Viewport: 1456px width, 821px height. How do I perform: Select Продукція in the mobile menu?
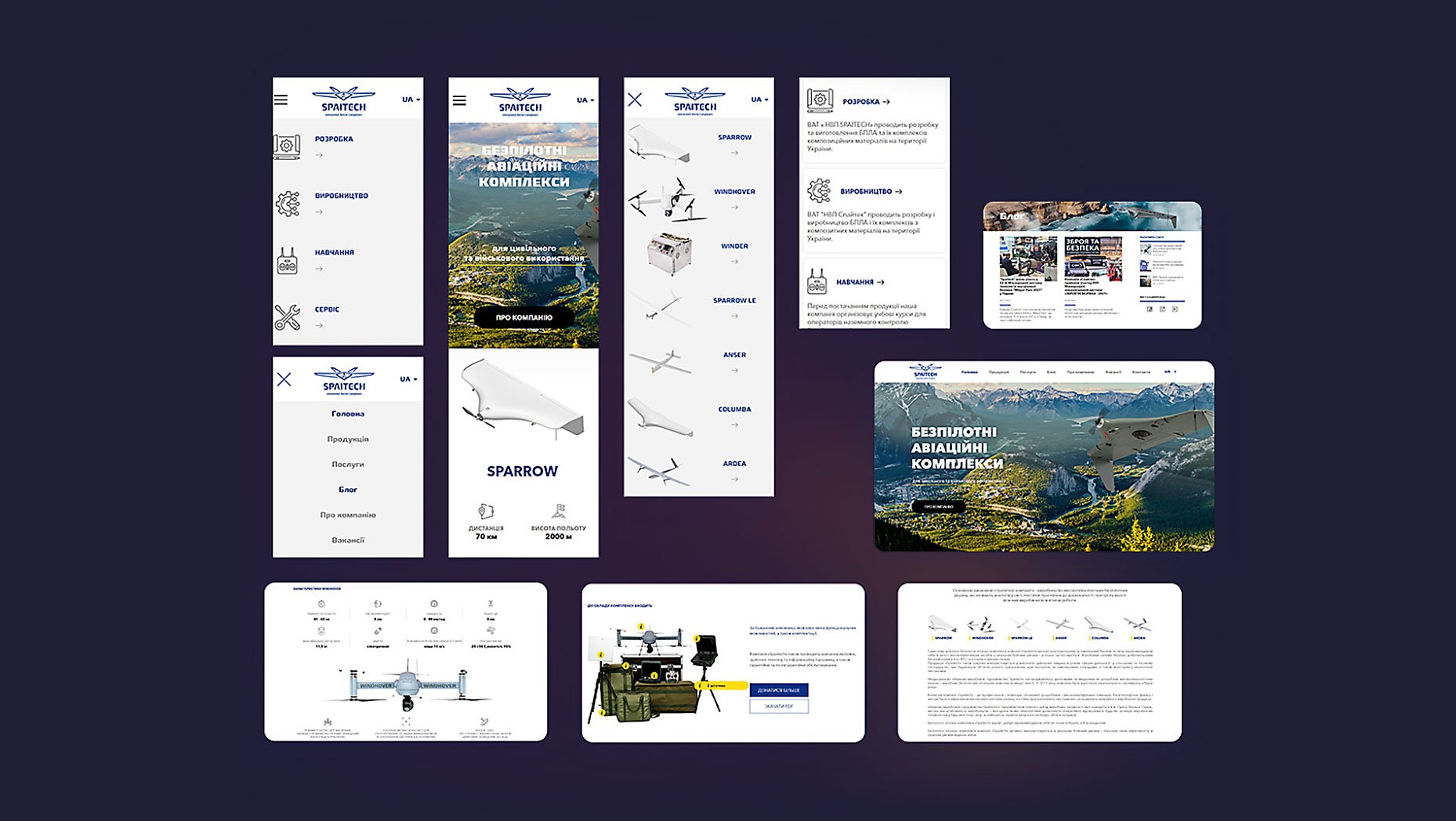tap(348, 439)
